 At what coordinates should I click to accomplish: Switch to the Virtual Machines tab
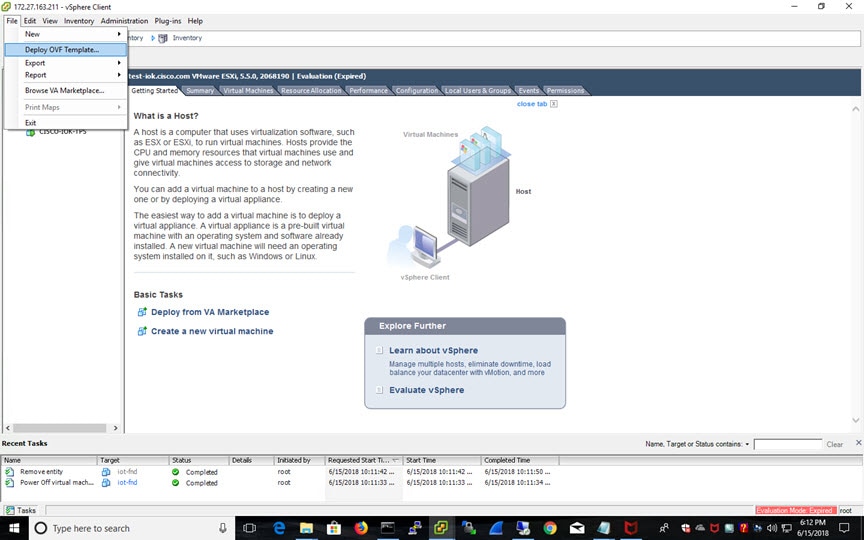coord(248,90)
